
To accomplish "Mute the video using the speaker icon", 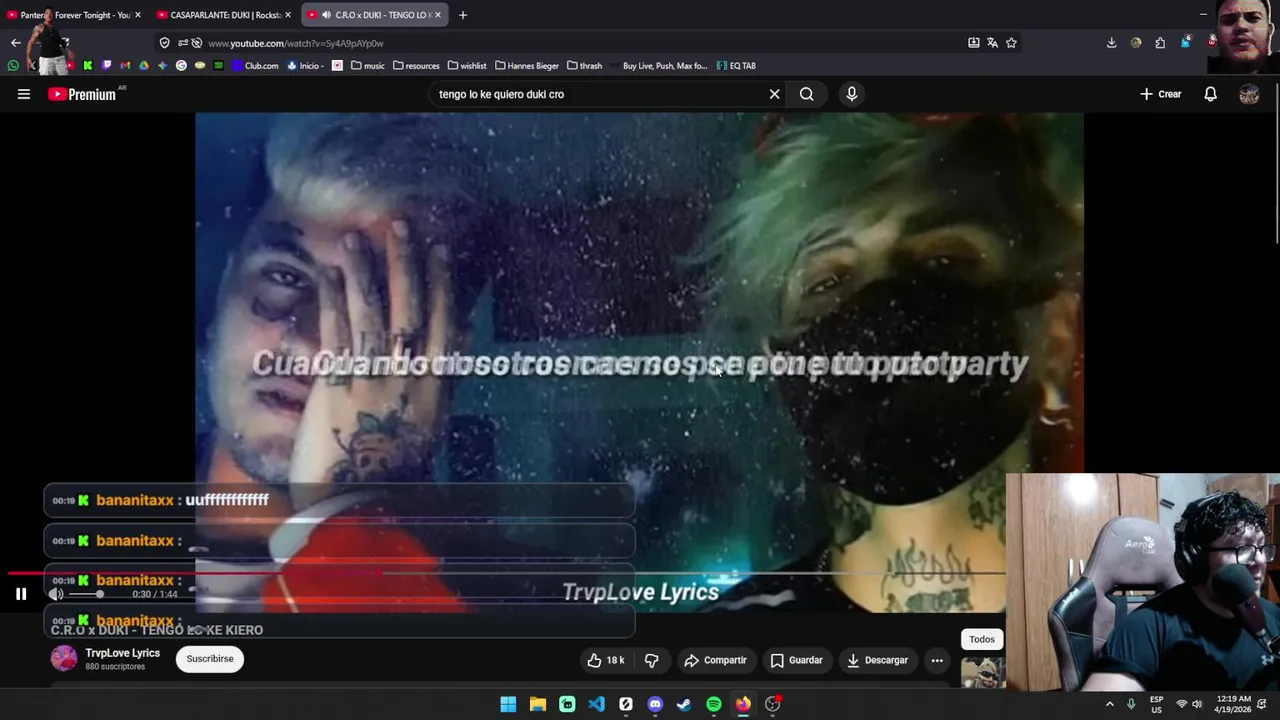I will (x=56, y=594).
